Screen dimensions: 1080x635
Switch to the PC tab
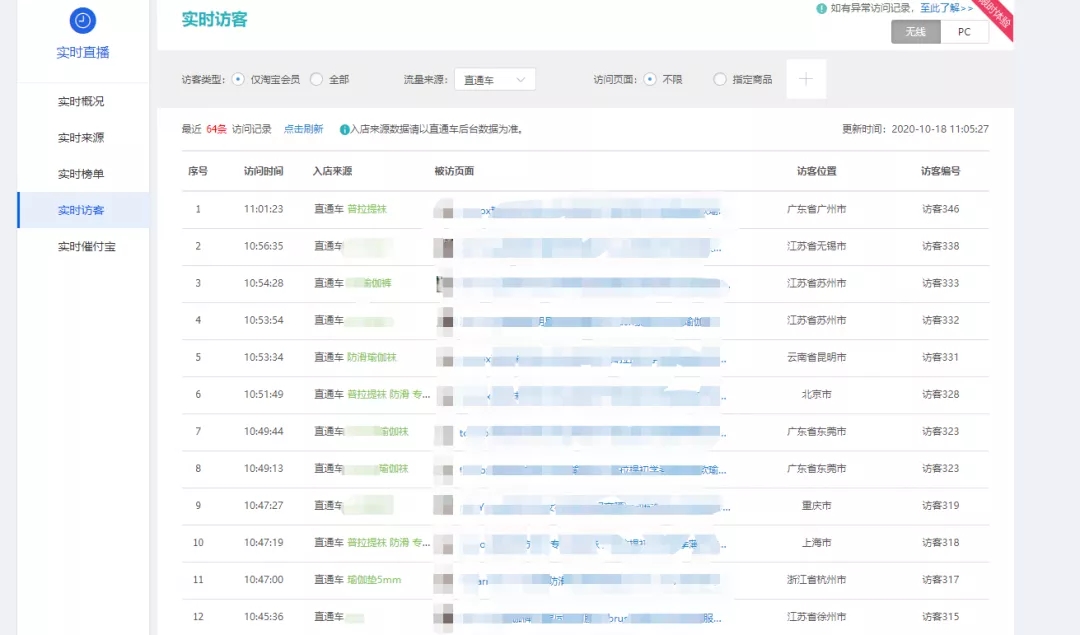(964, 32)
